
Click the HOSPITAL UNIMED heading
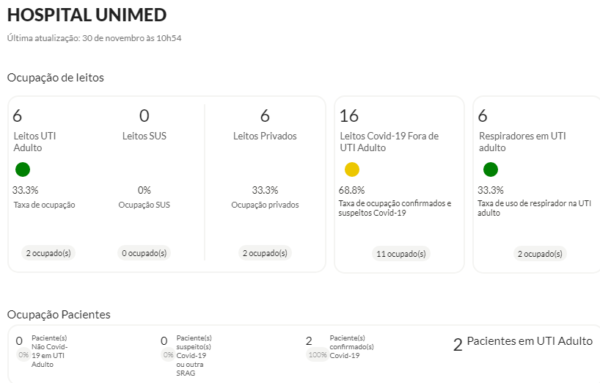[x=87, y=15]
